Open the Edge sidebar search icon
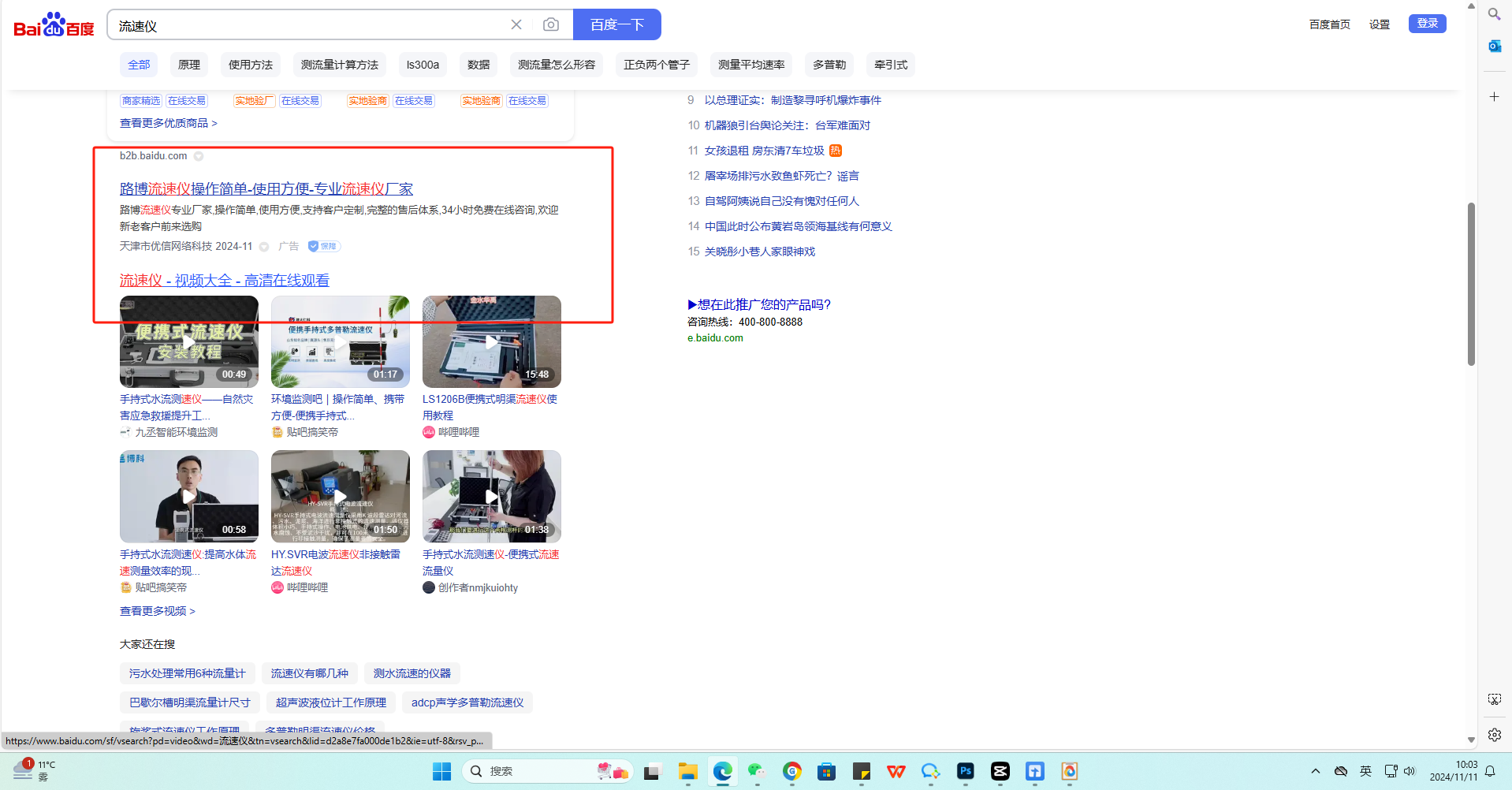Viewport: 1512px width, 790px height. pos(1494,14)
